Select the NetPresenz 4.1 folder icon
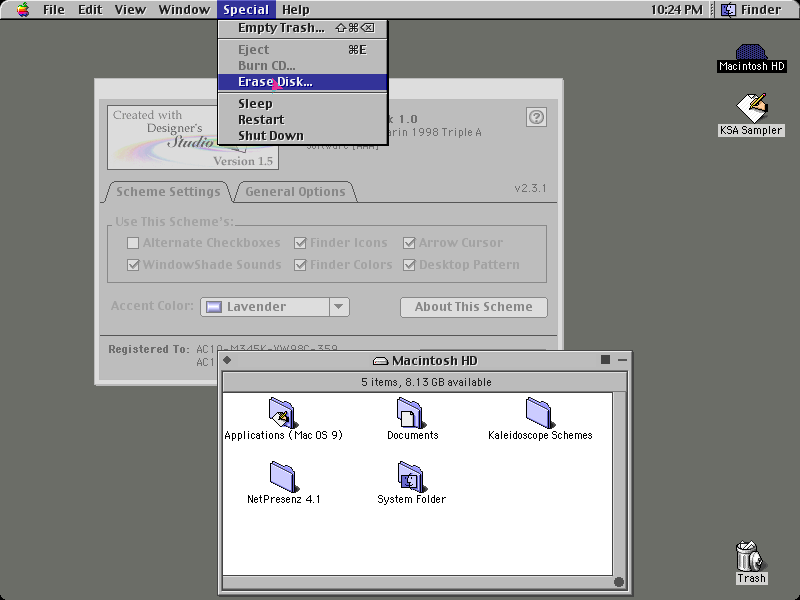This screenshot has height=600, width=800. coord(283,477)
